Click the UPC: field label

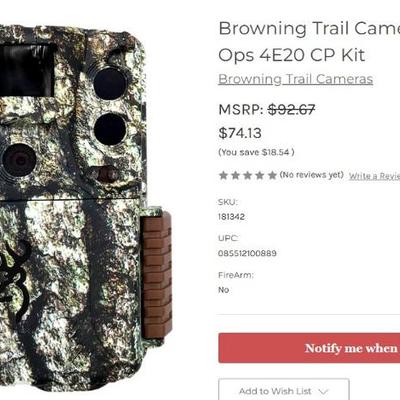tap(228, 238)
